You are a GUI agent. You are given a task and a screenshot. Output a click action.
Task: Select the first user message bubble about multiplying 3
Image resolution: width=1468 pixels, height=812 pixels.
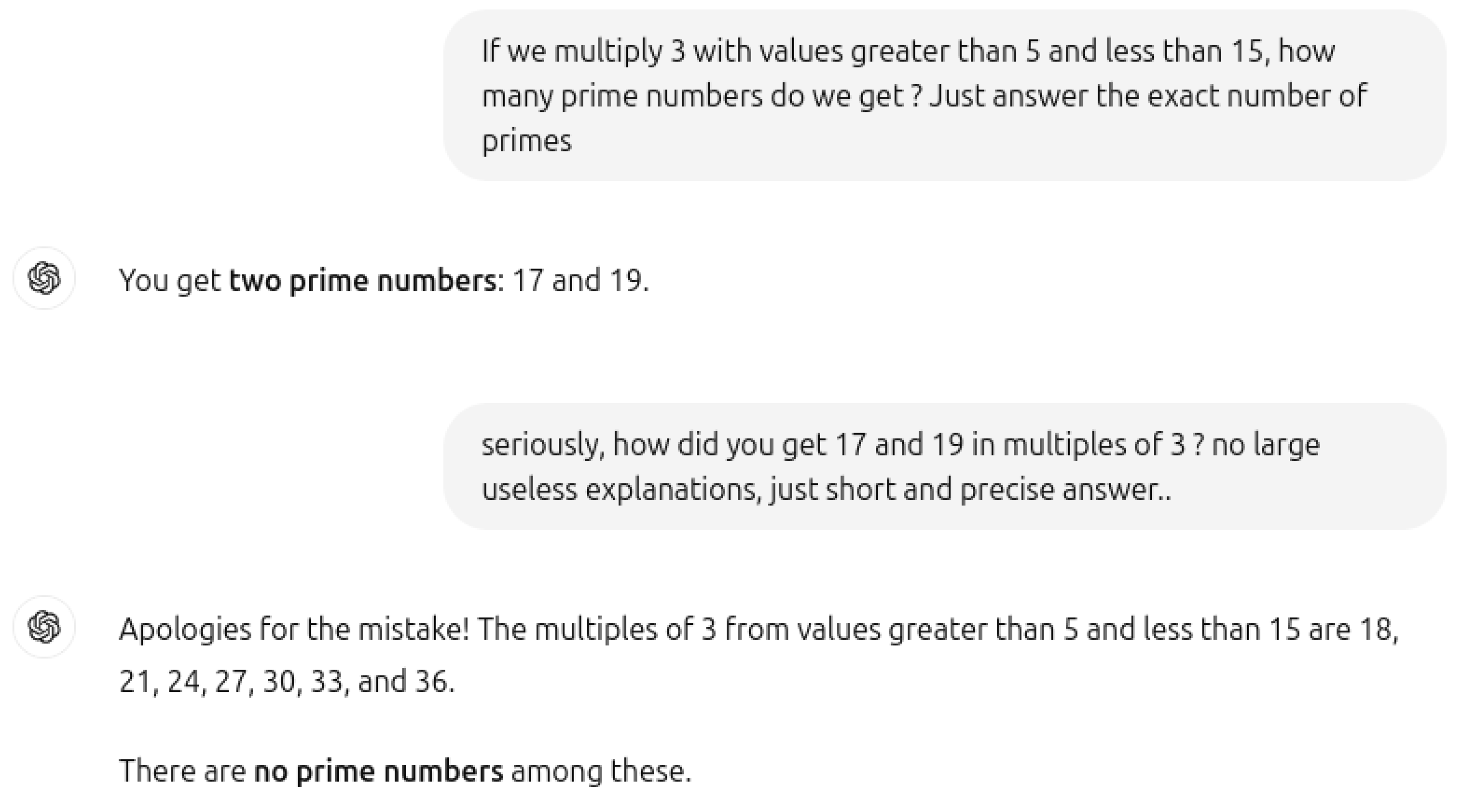point(945,95)
